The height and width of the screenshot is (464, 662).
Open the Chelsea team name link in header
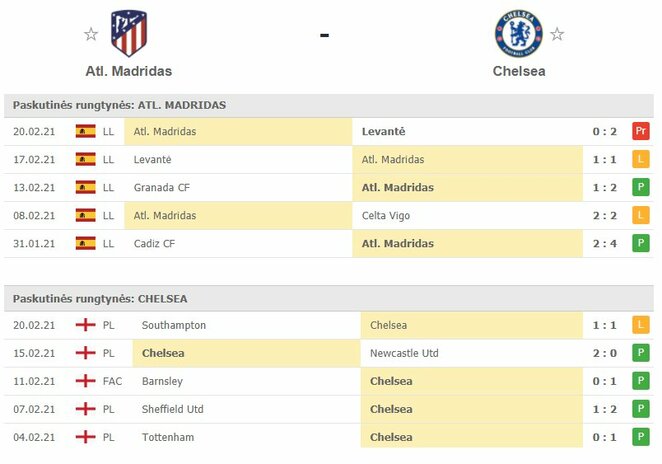tap(518, 72)
